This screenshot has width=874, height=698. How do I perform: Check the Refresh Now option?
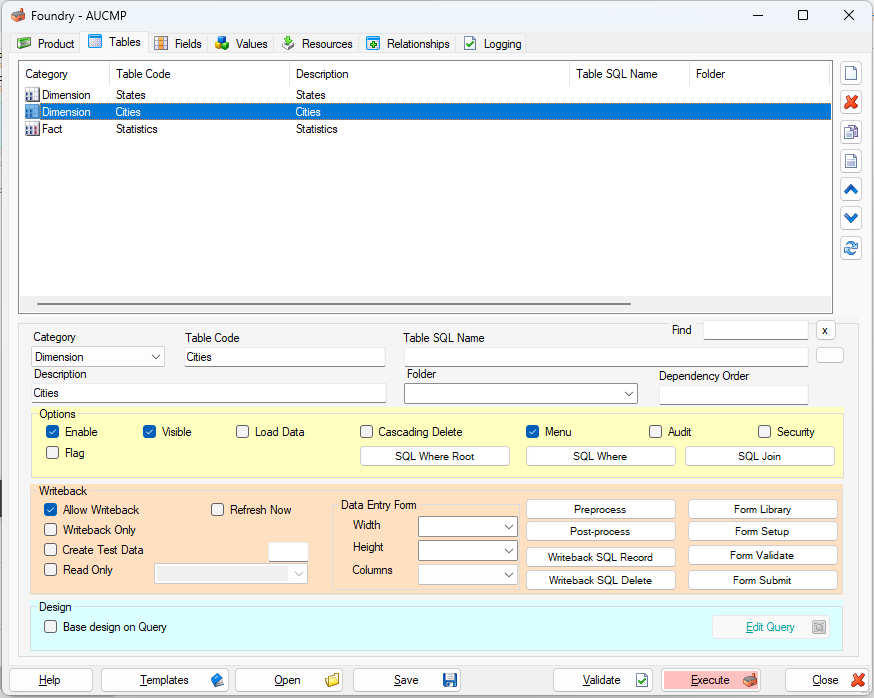click(217, 510)
